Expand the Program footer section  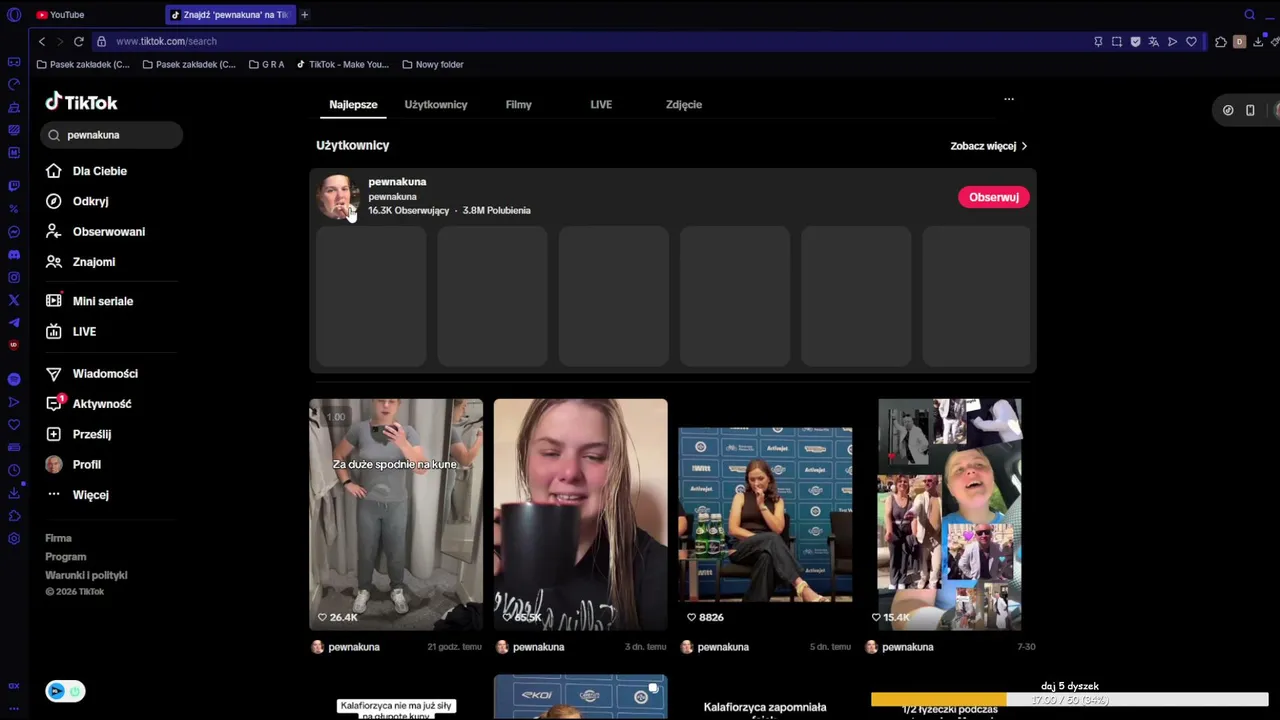pyautogui.click(x=66, y=556)
